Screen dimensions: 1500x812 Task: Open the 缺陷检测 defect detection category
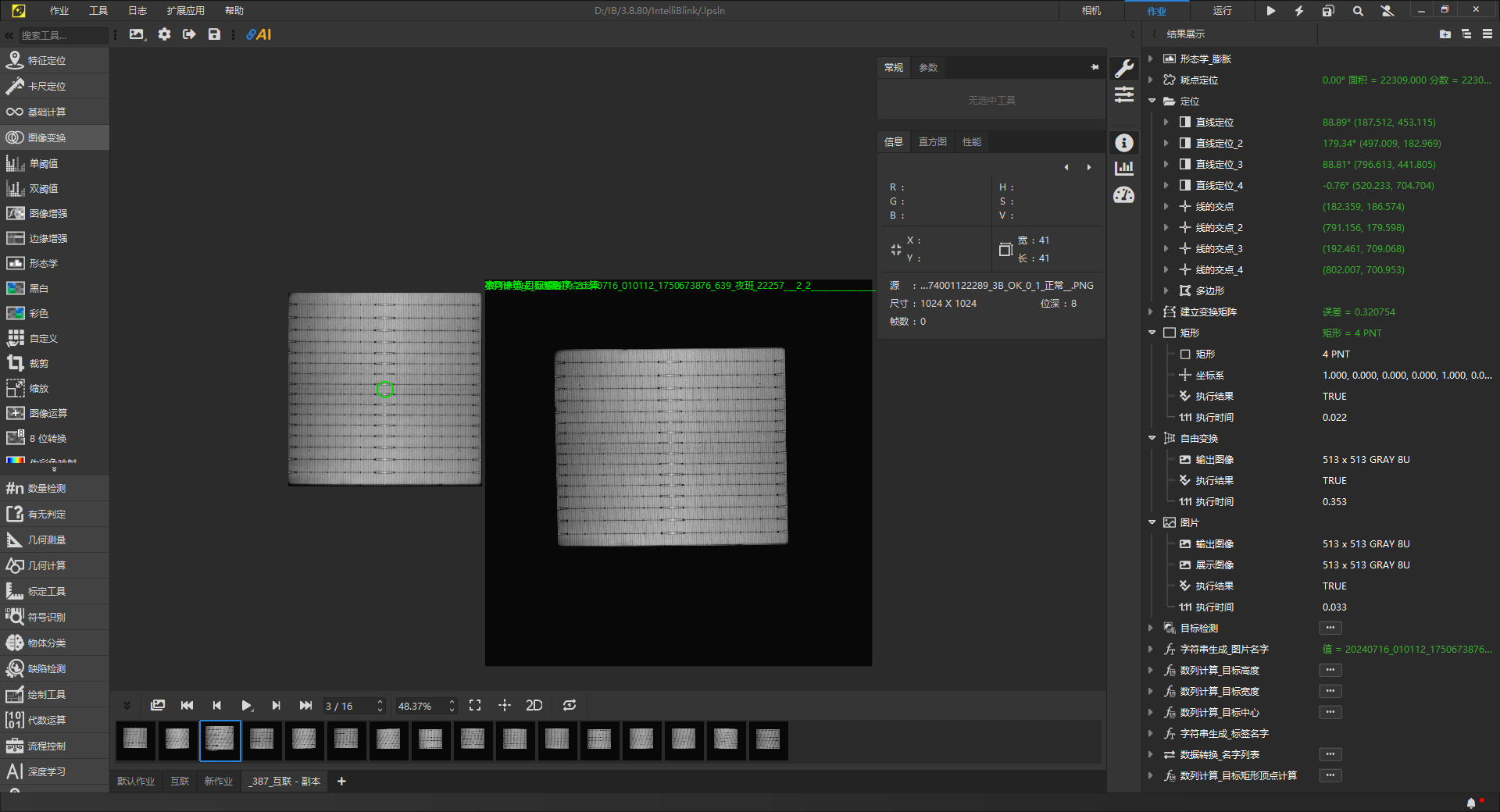click(x=46, y=669)
